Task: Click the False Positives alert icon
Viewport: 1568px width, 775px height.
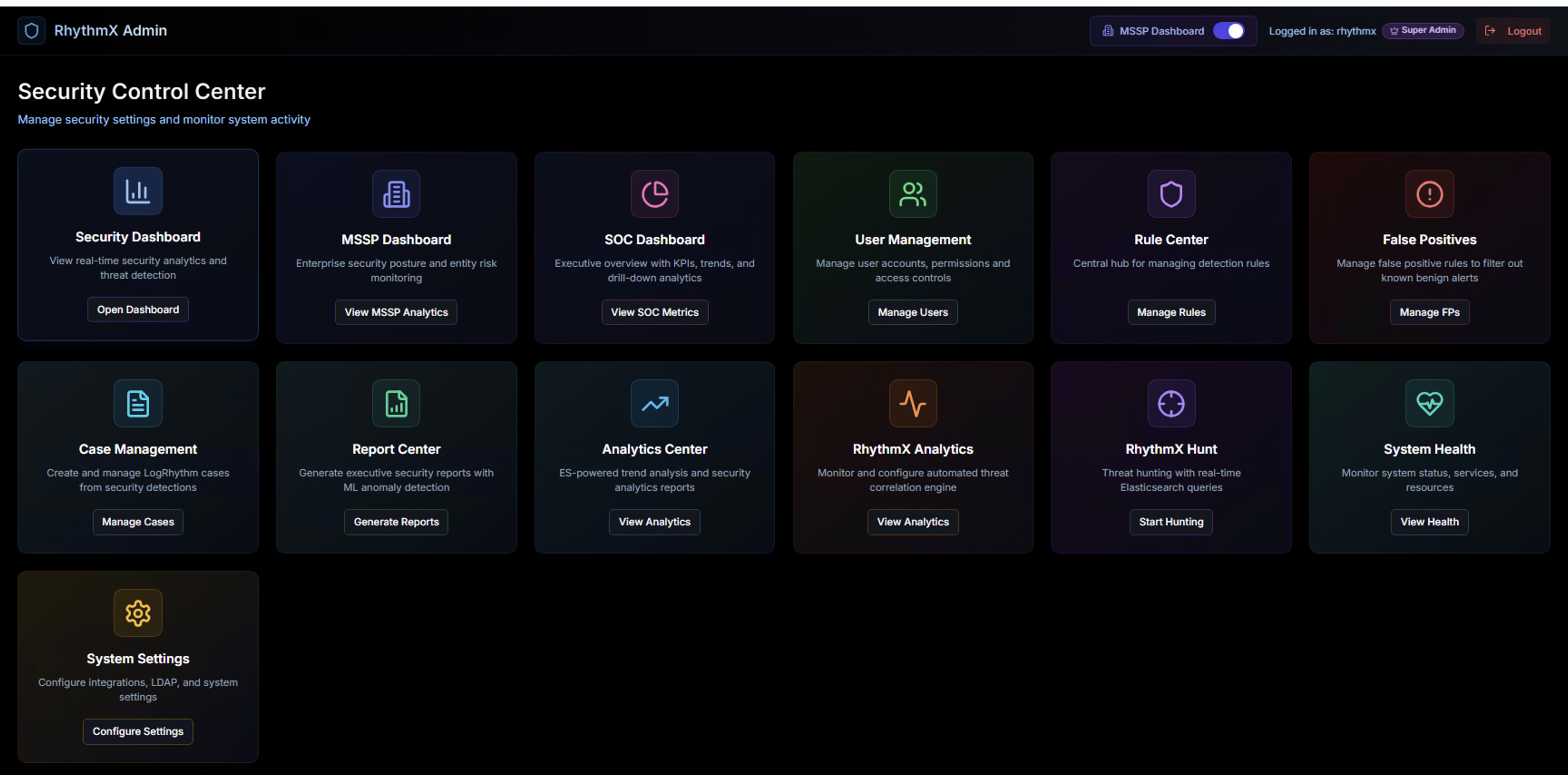Action: [x=1429, y=194]
